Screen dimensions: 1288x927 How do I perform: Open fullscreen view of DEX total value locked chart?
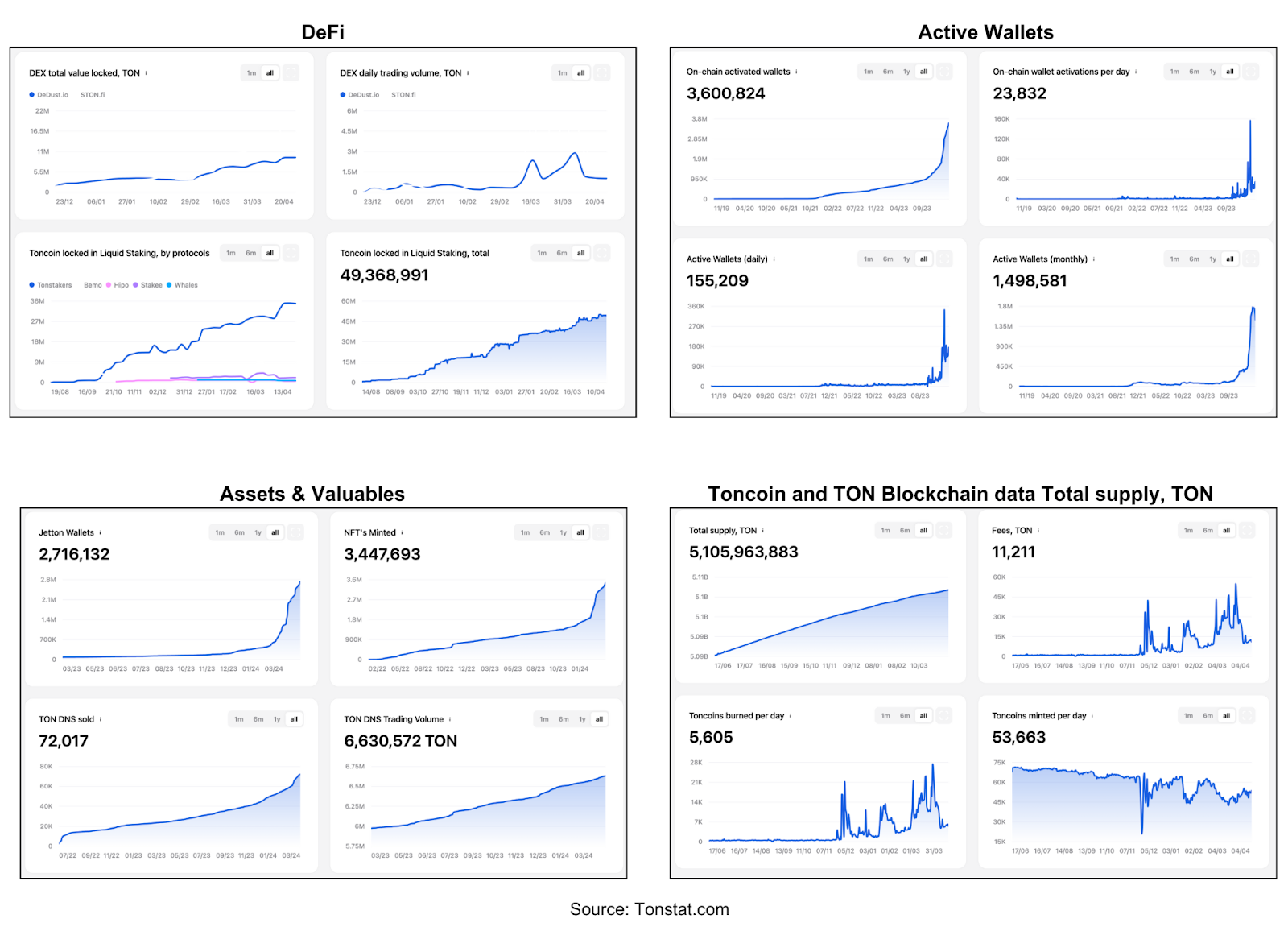coord(291,73)
